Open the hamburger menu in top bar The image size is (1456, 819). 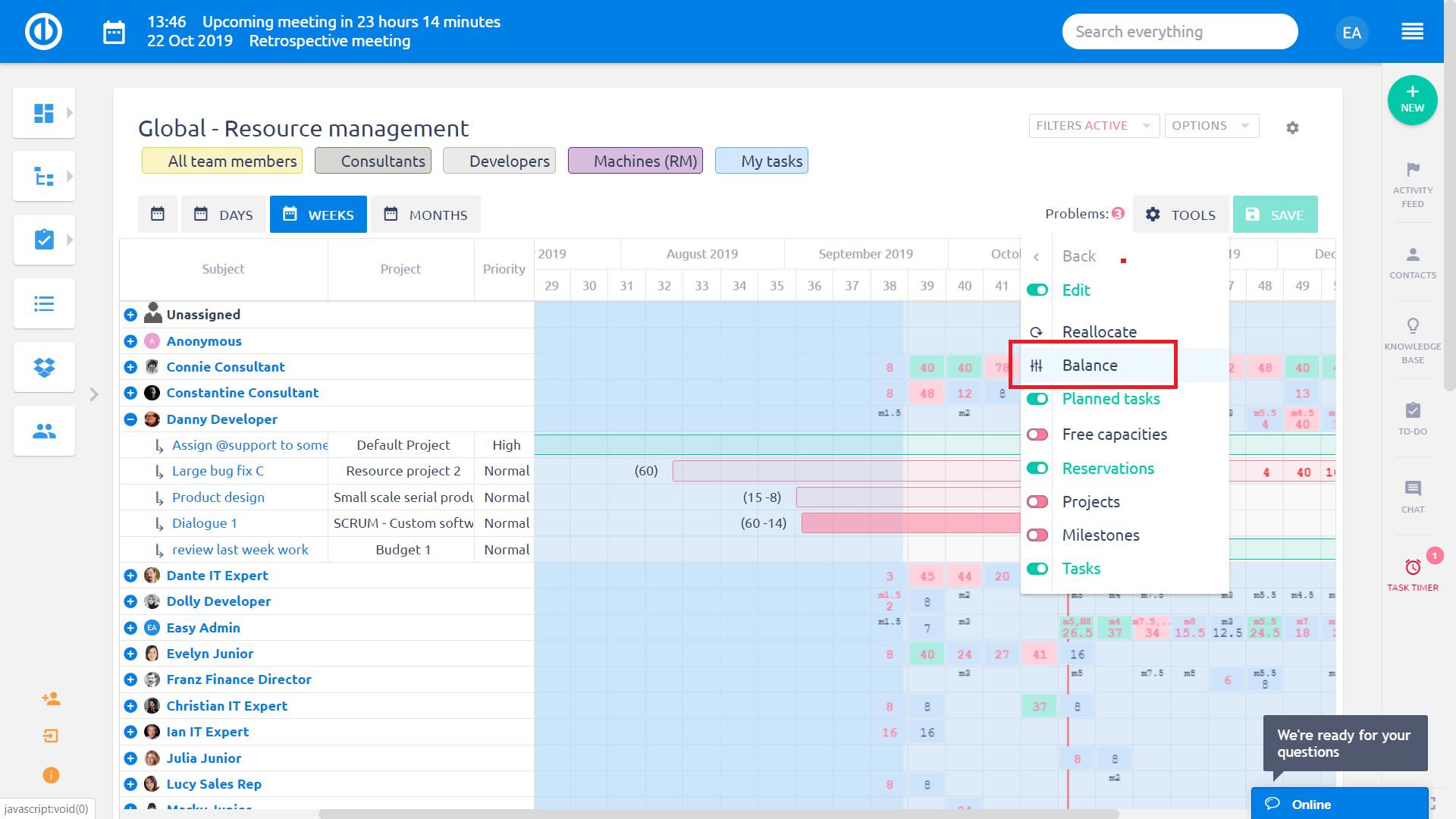[1412, 32]
